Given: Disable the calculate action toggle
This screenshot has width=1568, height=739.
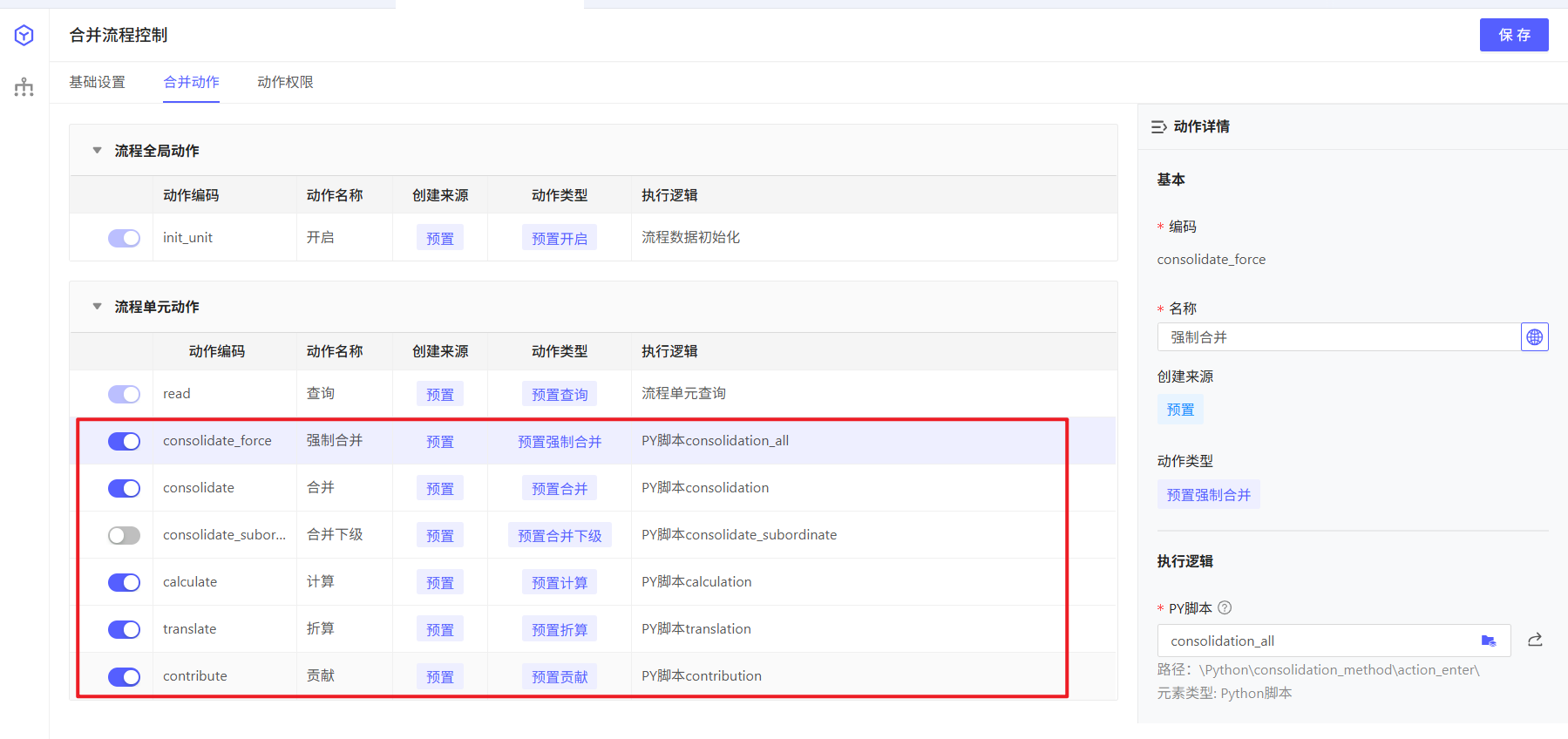Looking at the screenshot, I should (x=124, y=582).
